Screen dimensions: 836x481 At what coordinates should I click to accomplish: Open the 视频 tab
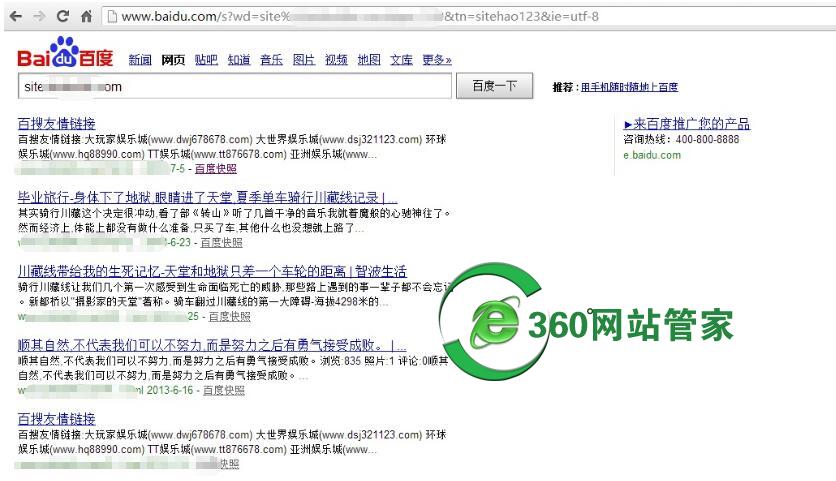click(x=336, y=60)
